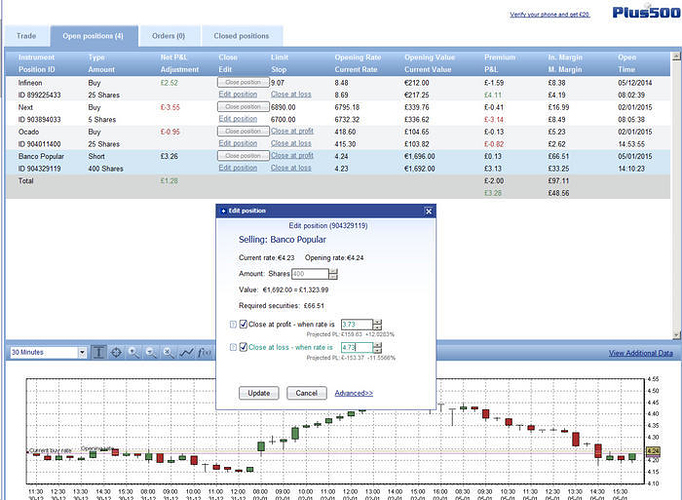Screen dimensions: 682x500
Task: Adjust the Close at loss rate spinner
Action: 378,347
